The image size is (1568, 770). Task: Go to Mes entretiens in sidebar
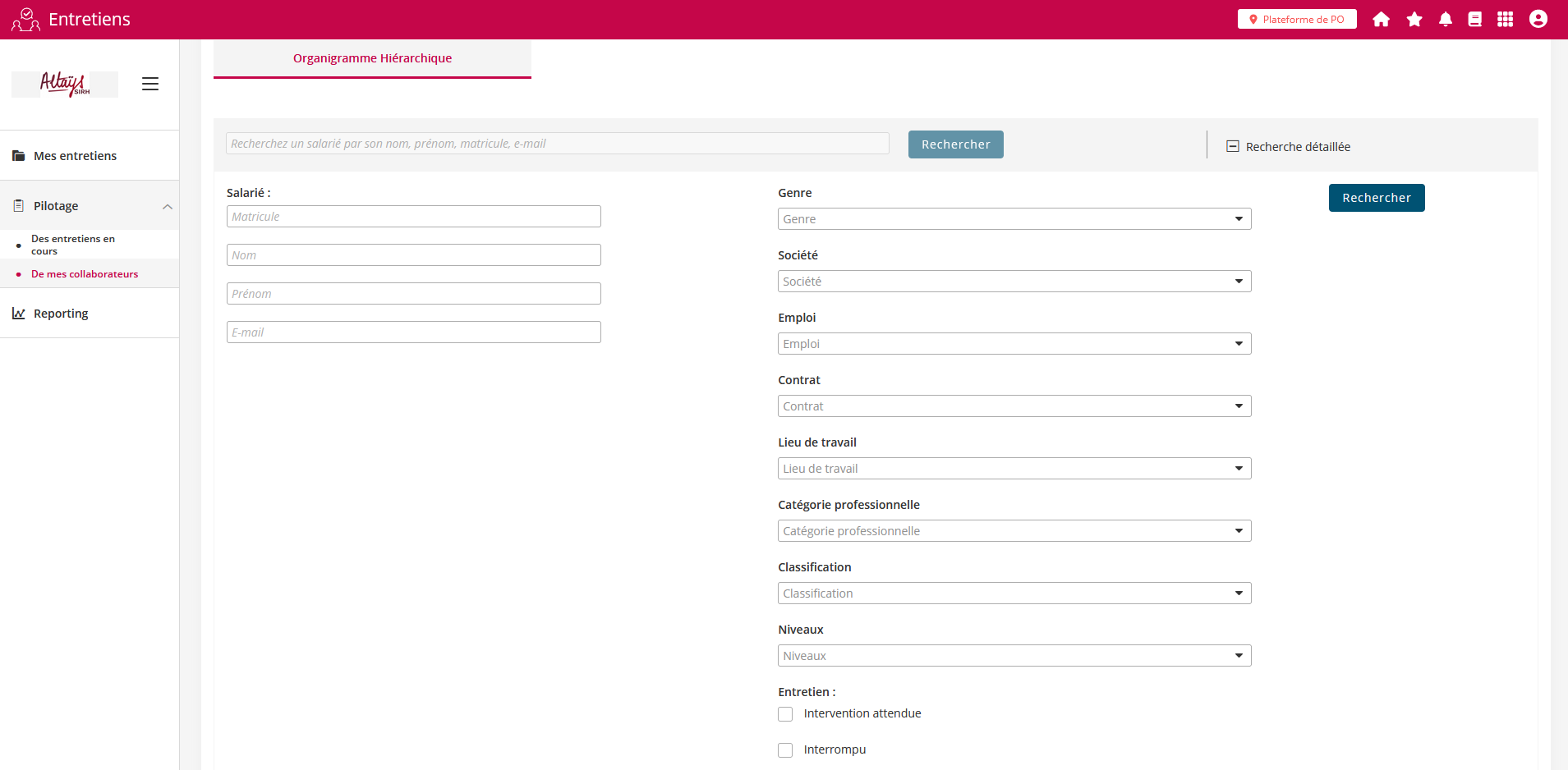(75, 156)
